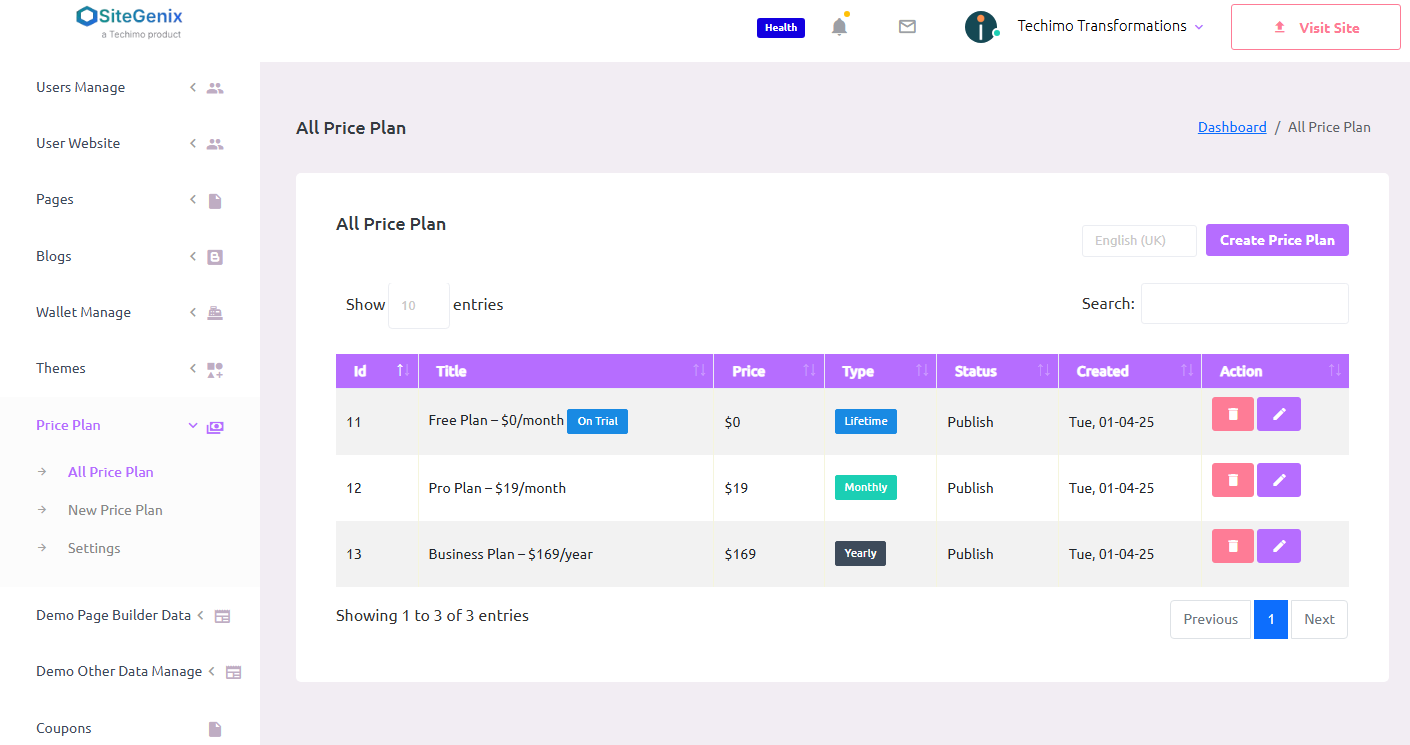
Task: Select the Price Plan money icon
Action: point(215,426)
